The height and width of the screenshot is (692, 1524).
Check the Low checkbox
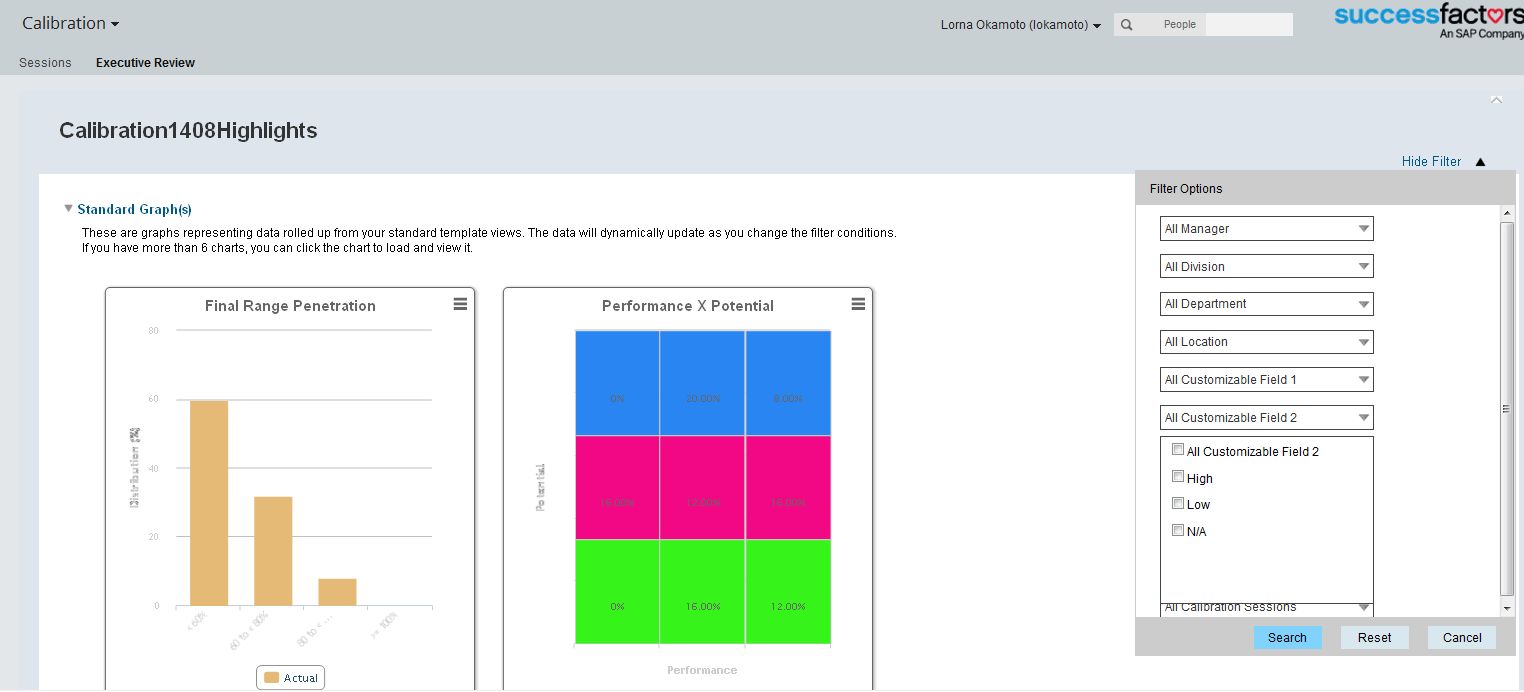tap(1178, 503)
